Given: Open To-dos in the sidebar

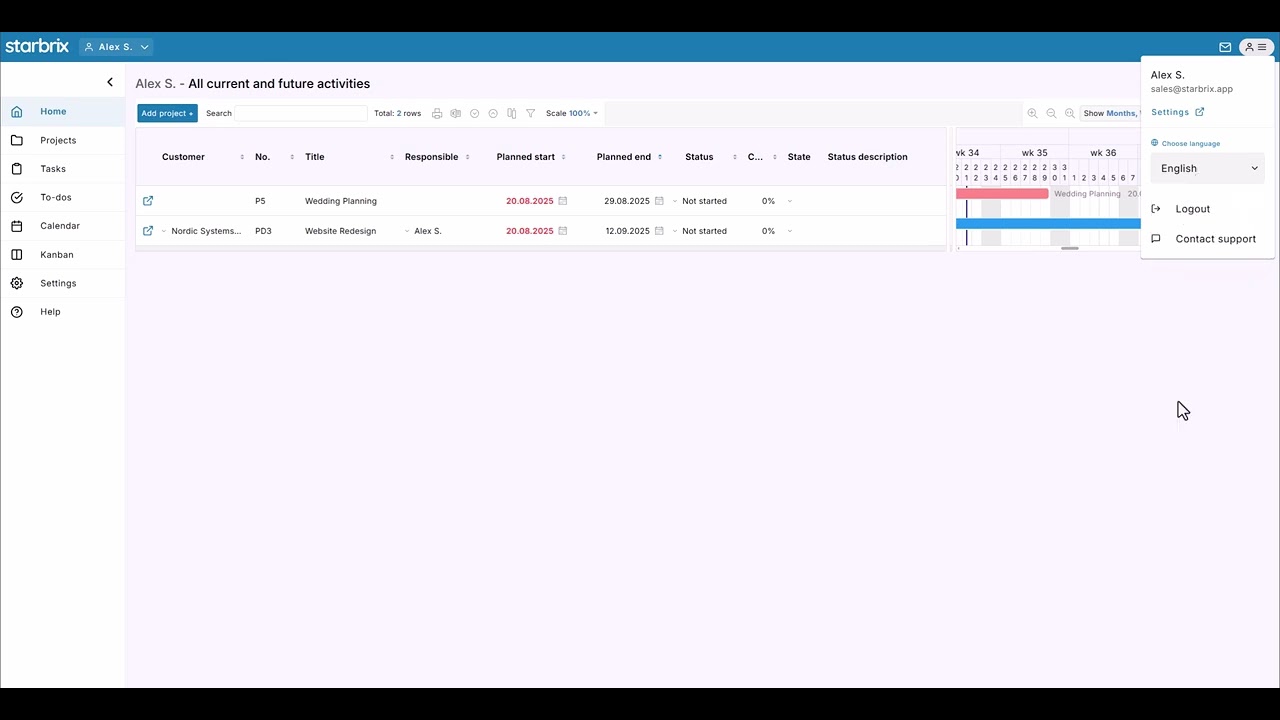Looking at the screenshot, I should tap(63, 197).
